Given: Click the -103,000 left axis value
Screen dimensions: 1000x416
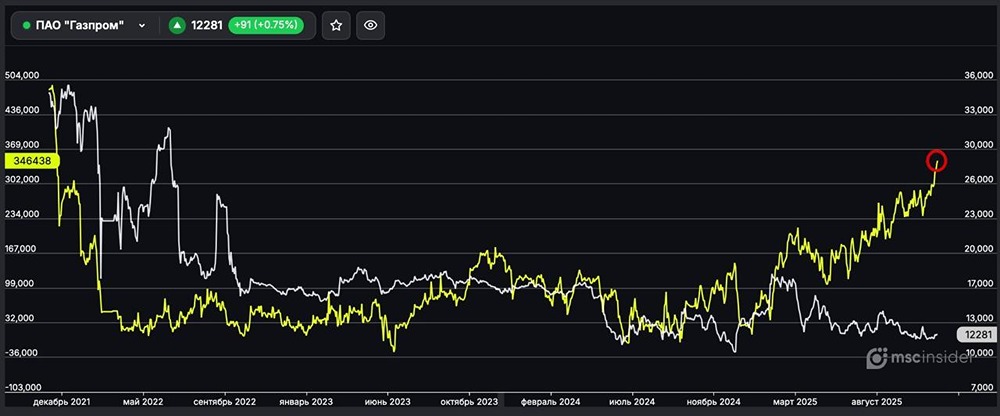Looking at the screenshot, I should (x=22, y=386).
